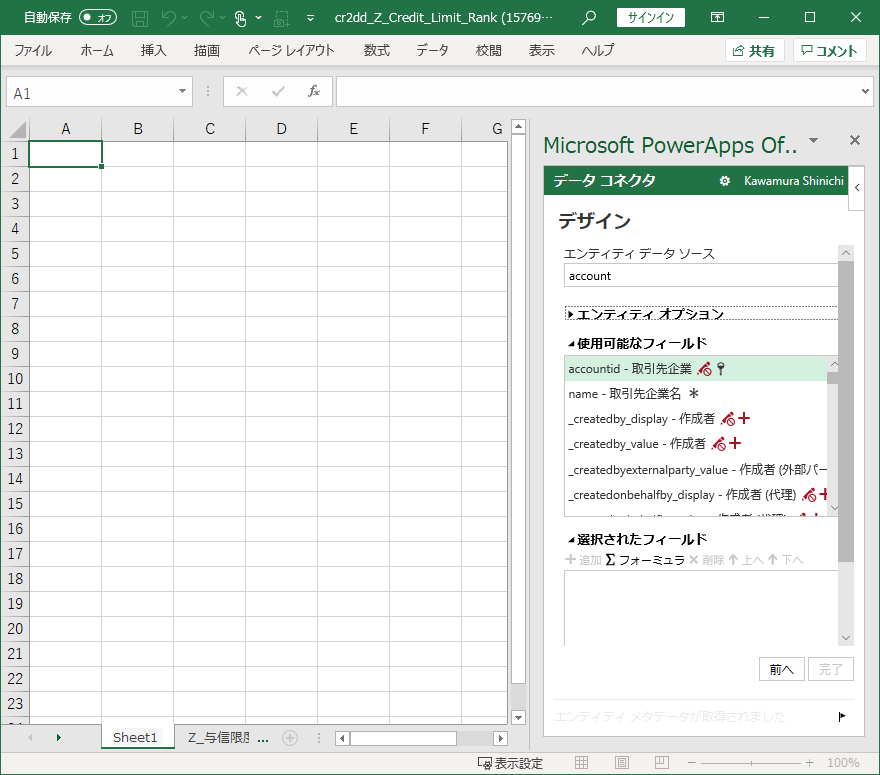880x775 pixels.
Task: Switch to the ホーム tab
Action: (x=97, y=51)
